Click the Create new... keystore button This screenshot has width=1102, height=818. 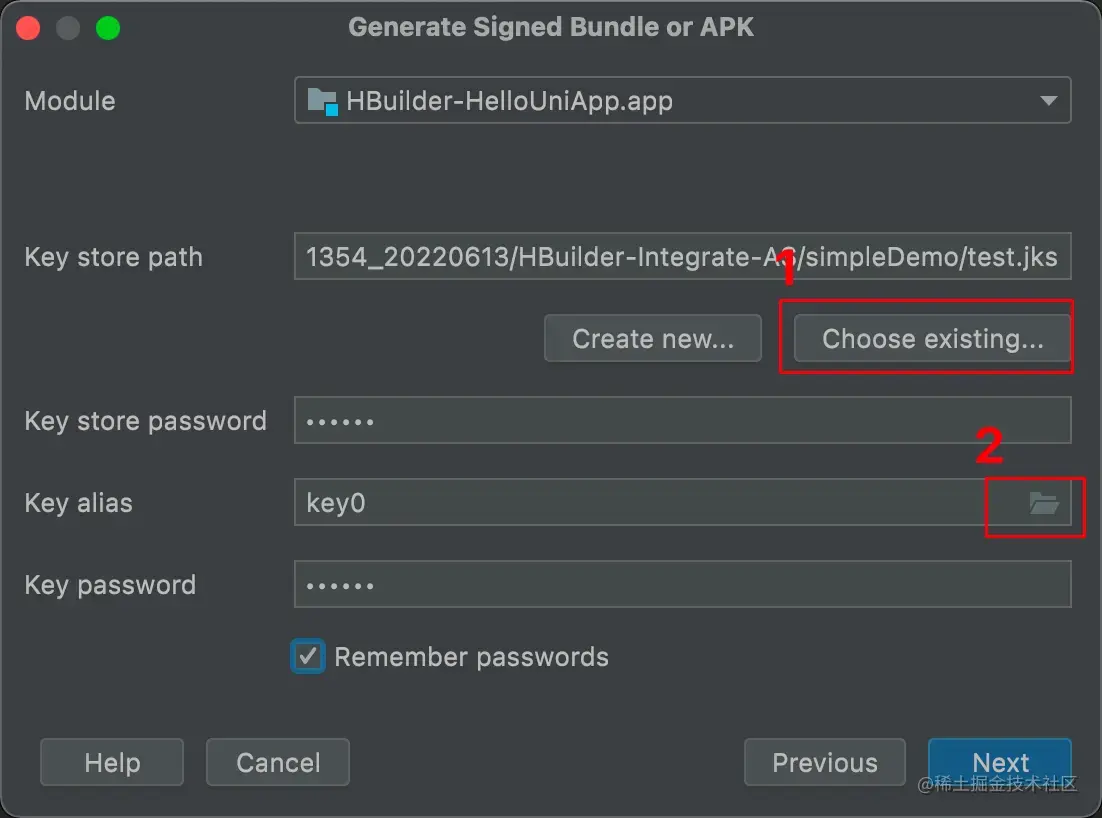653,339
